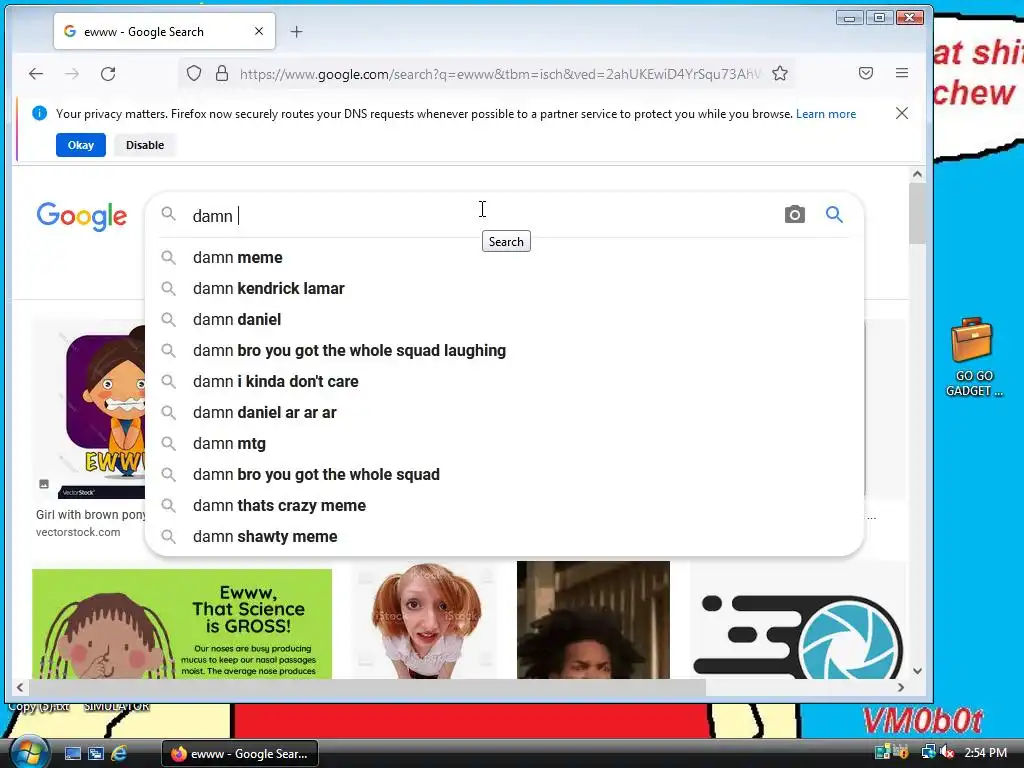1024x768 pixels.
Task: Choose 'damn thats crazy meme' suggestion
Action: coord(505,505)
